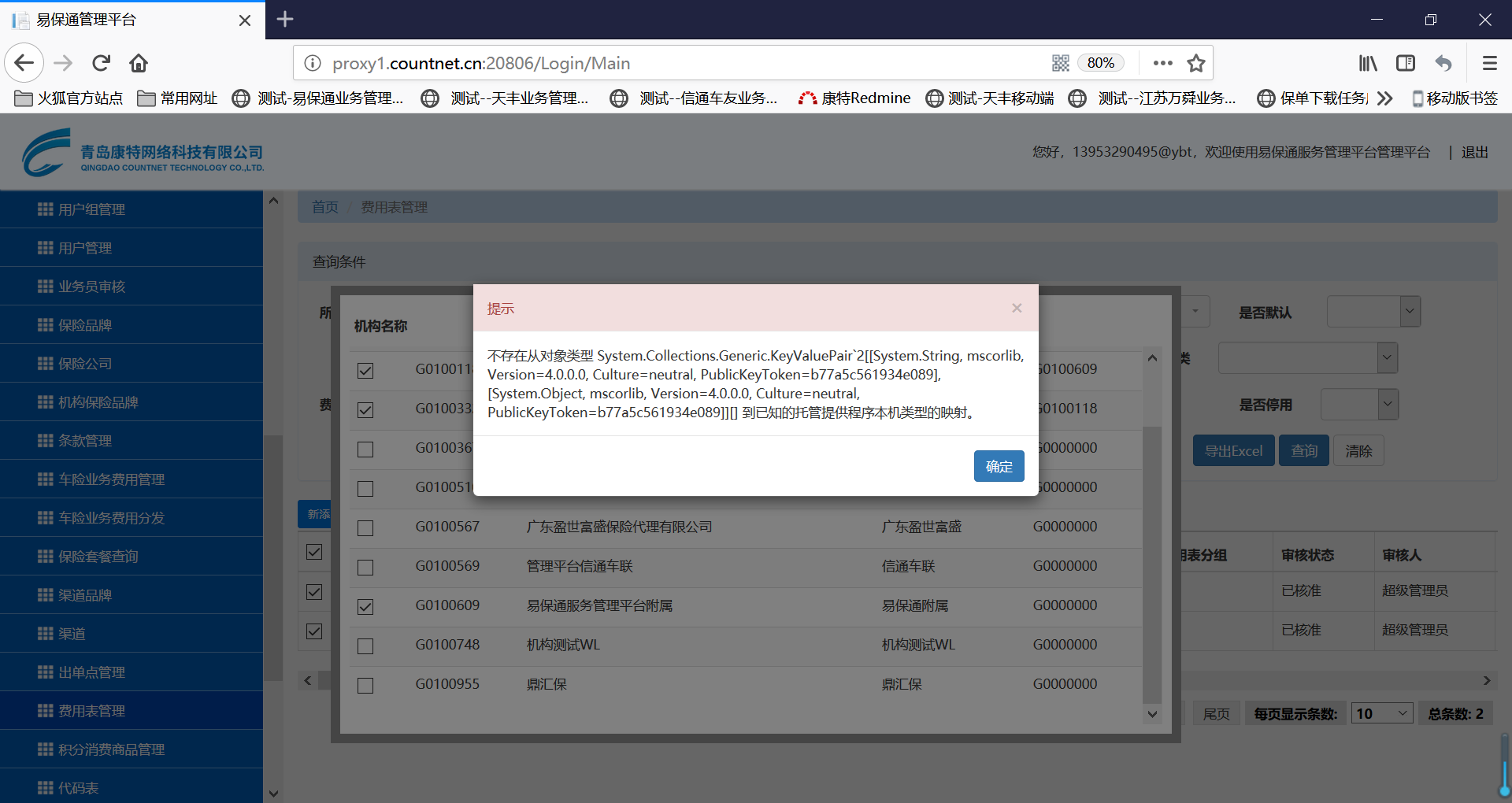
Task: Click the 退出 logout link
Action: click(x=1474, y=152)
